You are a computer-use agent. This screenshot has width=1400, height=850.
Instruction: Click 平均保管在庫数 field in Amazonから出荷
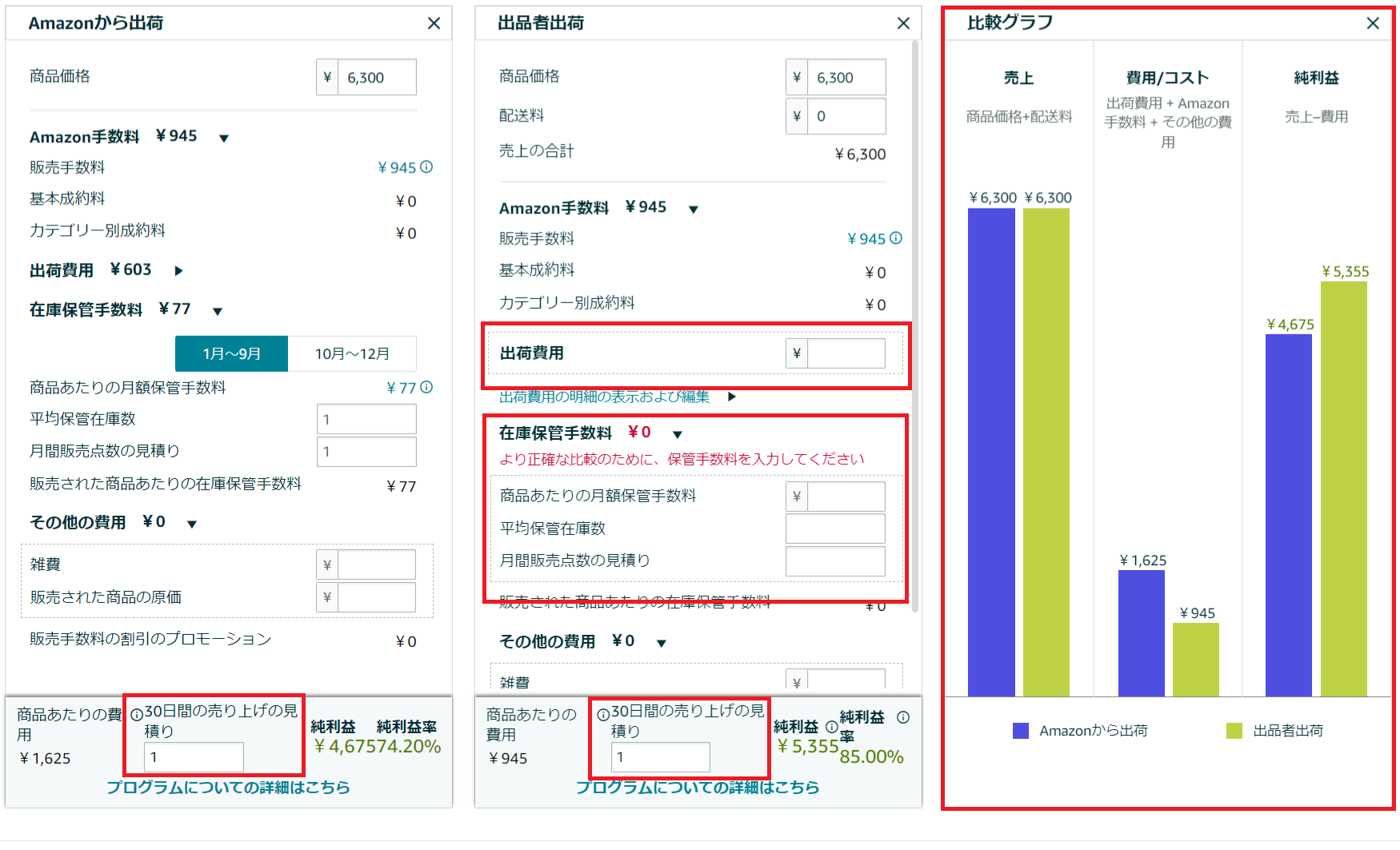pos(366,419)
